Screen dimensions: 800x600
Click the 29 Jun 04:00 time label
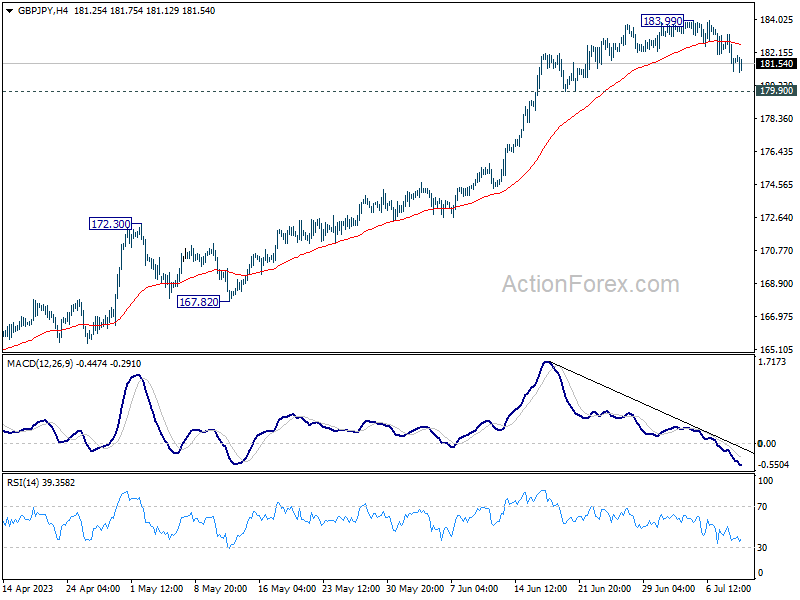(668, 589)
